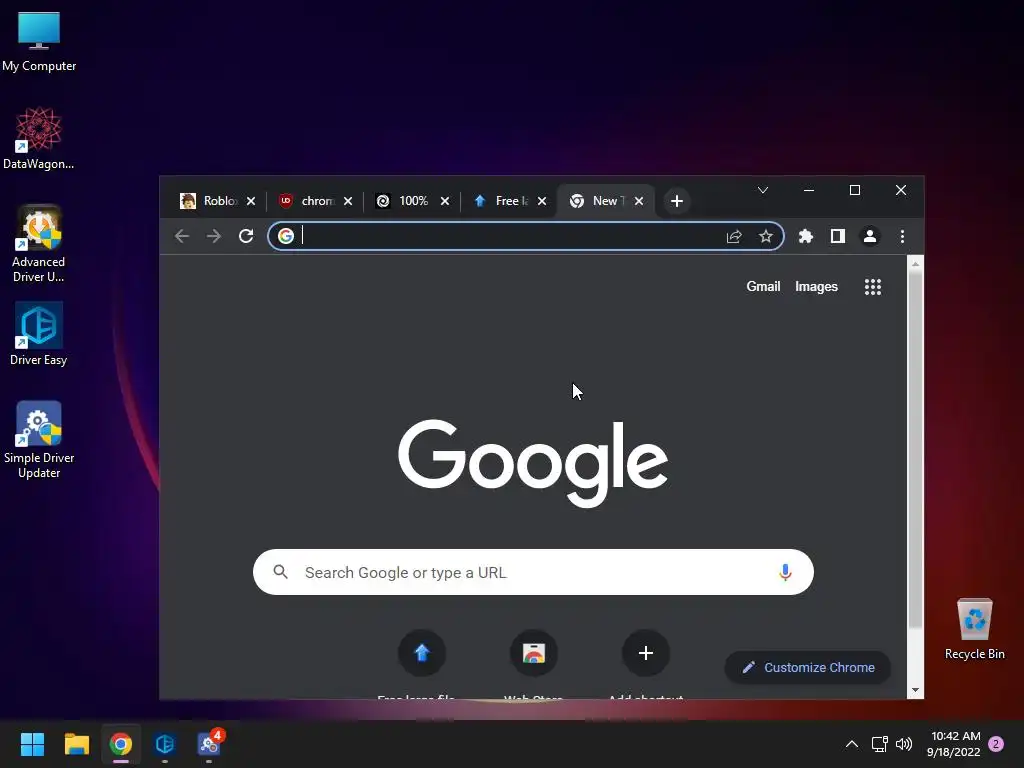Reload the current Chrome page
The height and width of the screenshot is (768, 1024).
click(246, 236)
